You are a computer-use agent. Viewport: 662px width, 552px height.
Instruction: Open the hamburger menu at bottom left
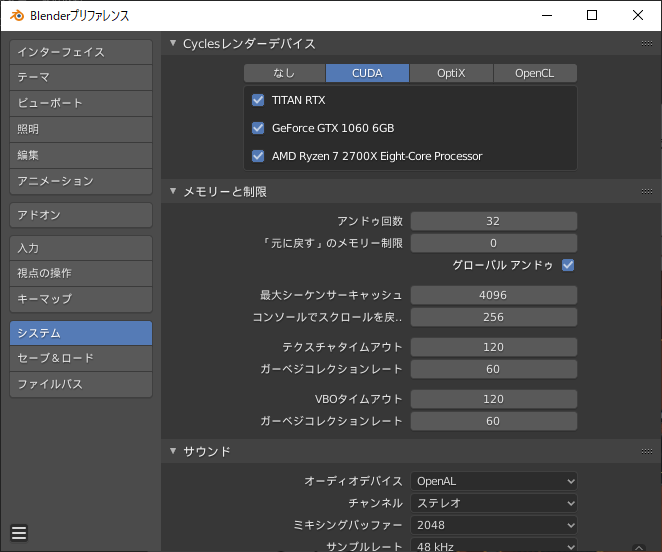(19, 533)
